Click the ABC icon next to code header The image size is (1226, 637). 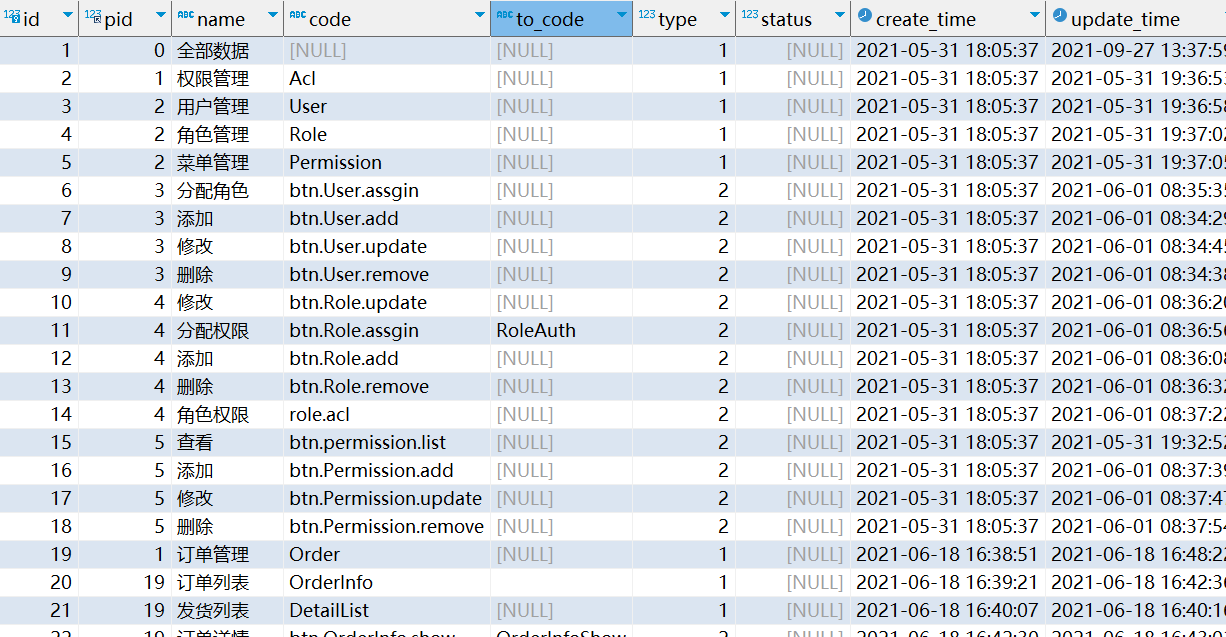coord(297,17)
